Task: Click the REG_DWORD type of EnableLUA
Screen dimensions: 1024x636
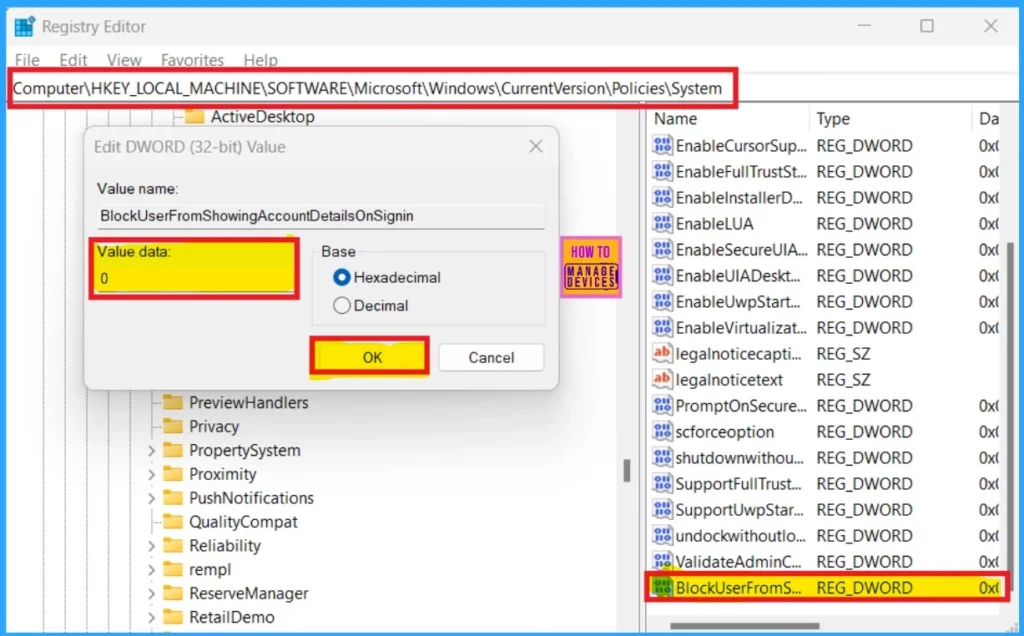Action: coord(864,223)
